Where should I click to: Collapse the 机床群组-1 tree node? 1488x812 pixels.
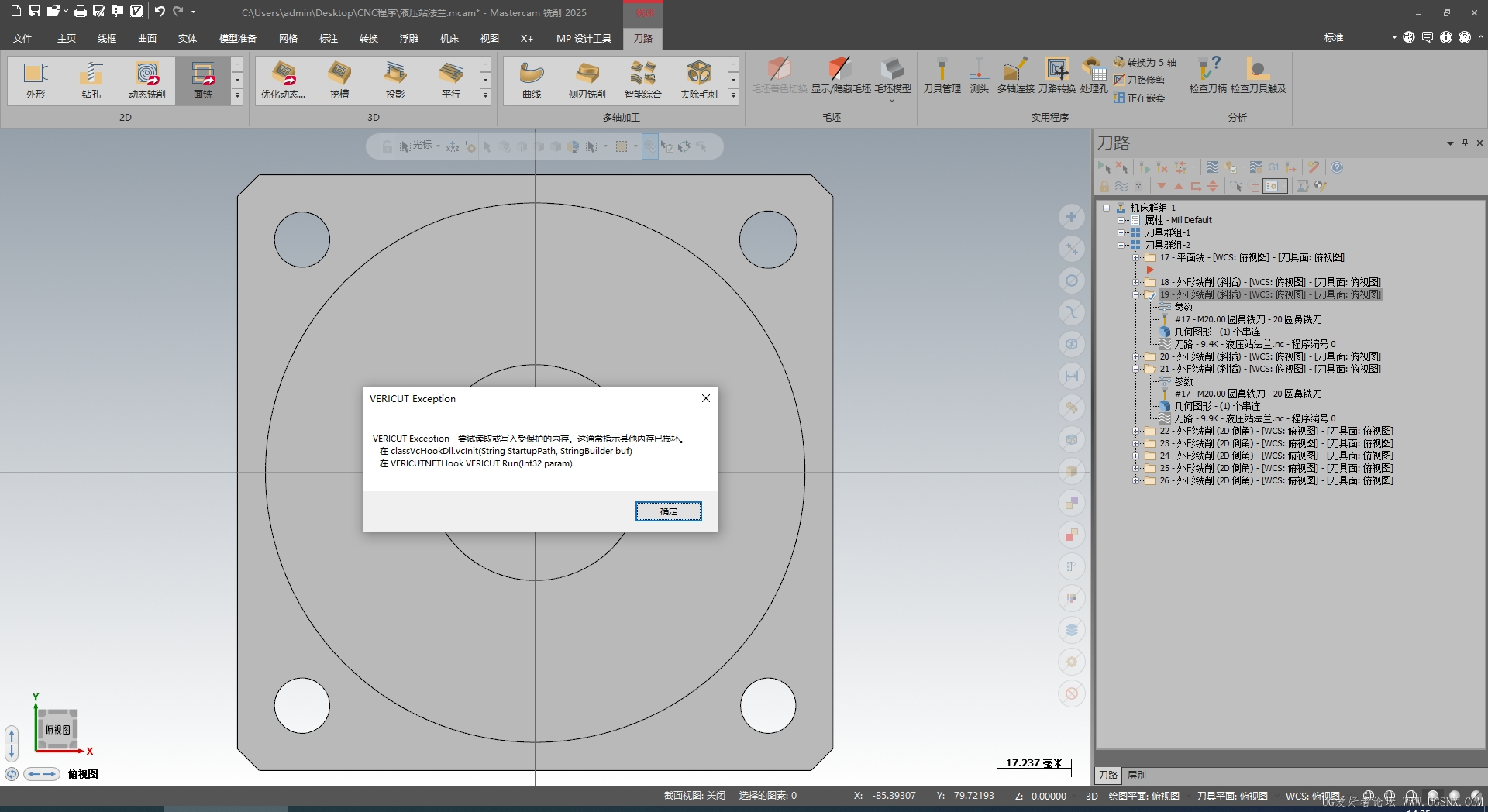(x=1106, y=208)
